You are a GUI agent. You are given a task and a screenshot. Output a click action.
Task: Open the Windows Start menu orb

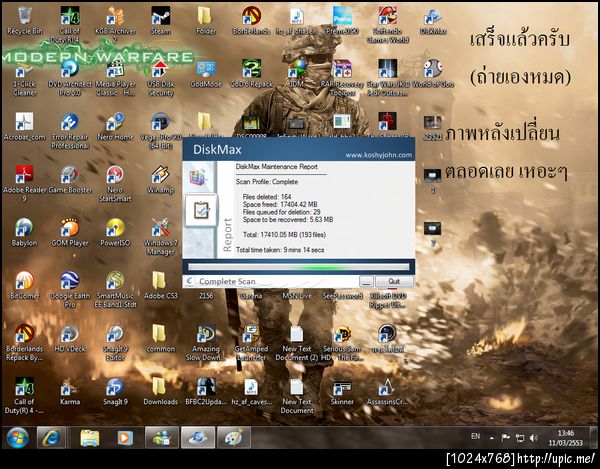[x=17, y=438]
